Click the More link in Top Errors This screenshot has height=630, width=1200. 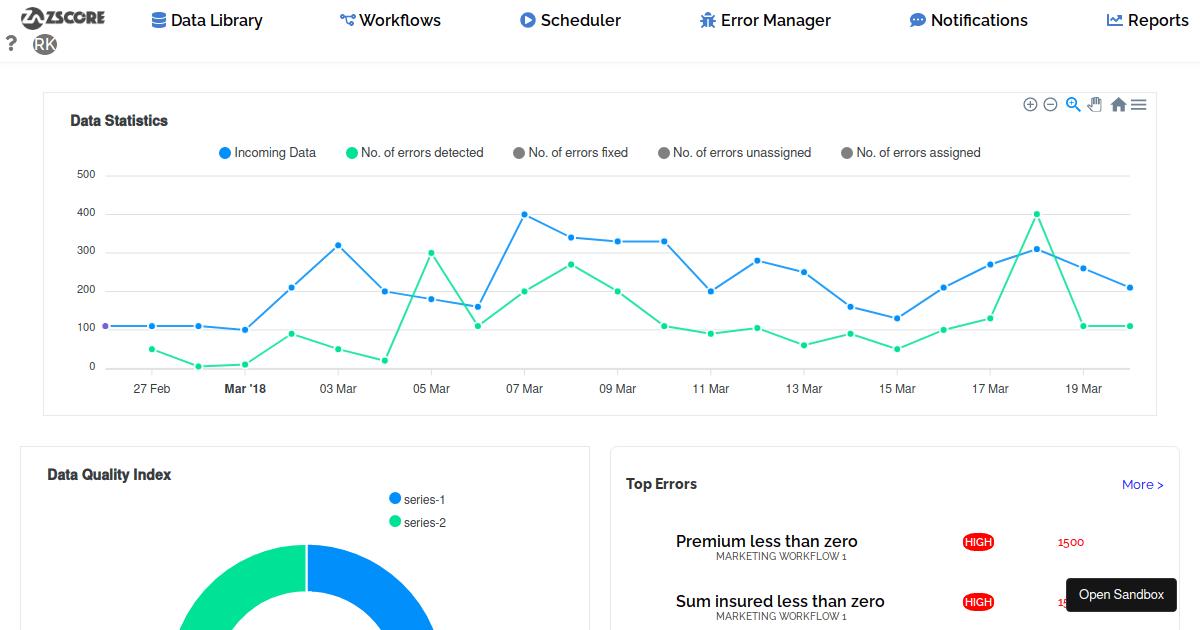pos(1142,484)
